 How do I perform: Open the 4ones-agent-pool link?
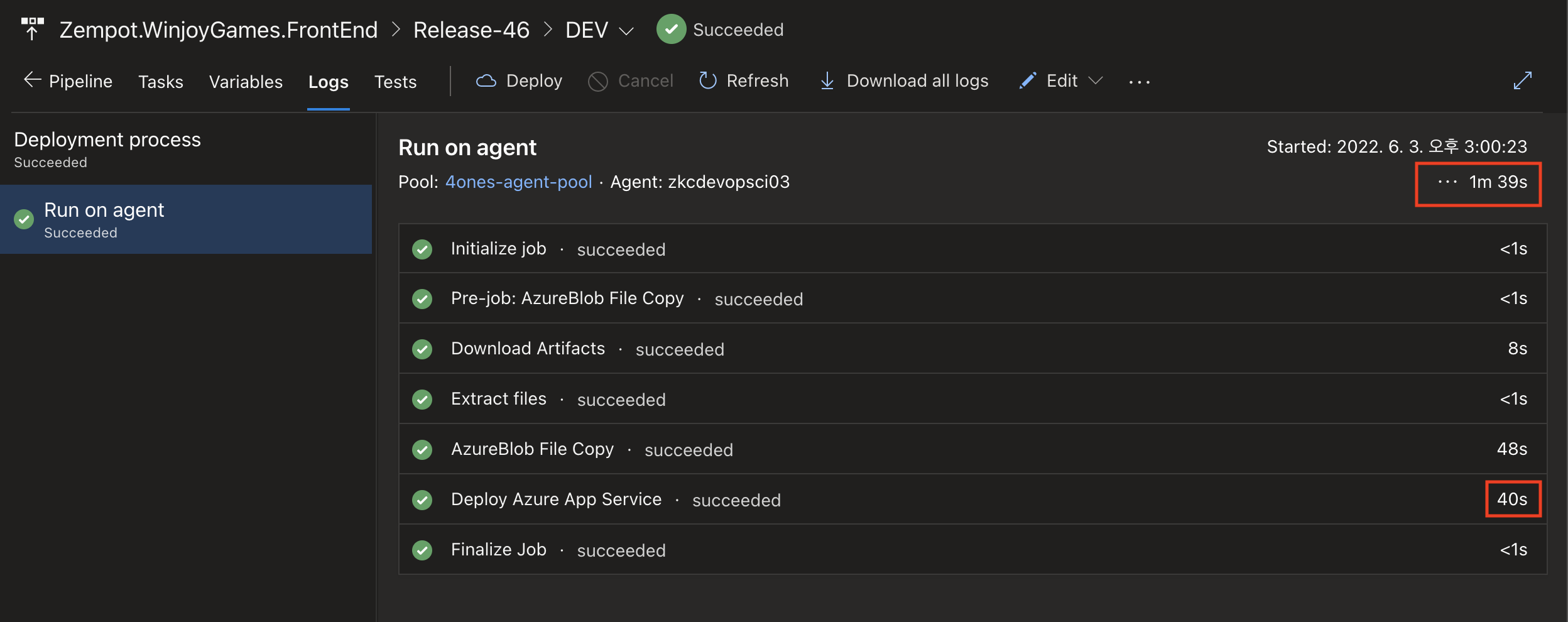click(x=518, y=182)
